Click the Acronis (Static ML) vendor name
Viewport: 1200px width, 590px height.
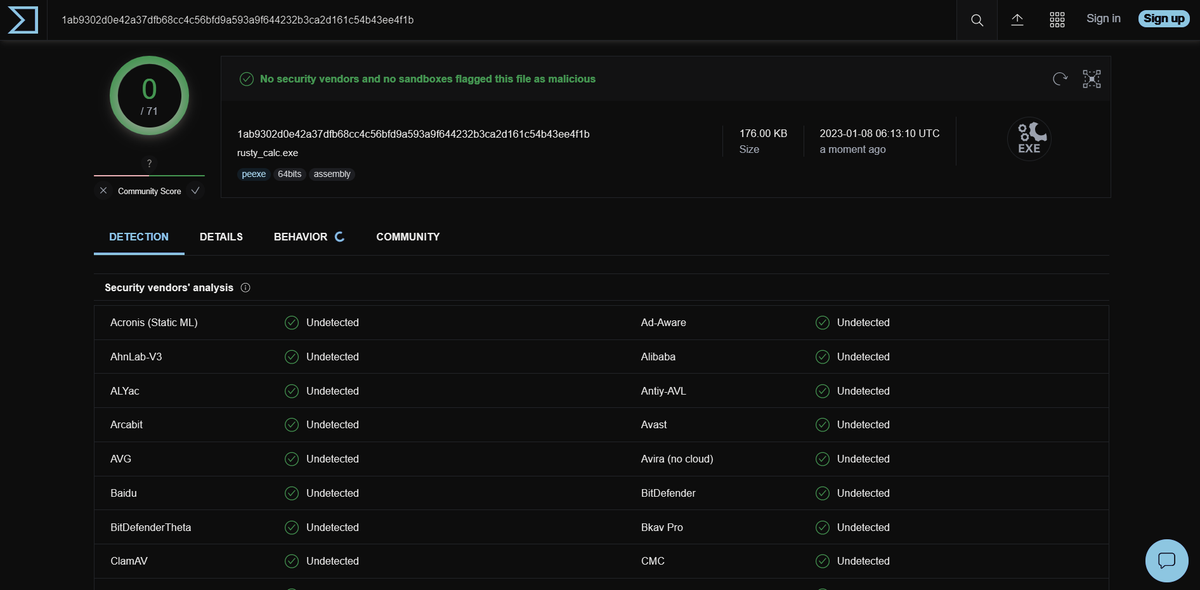154,323
